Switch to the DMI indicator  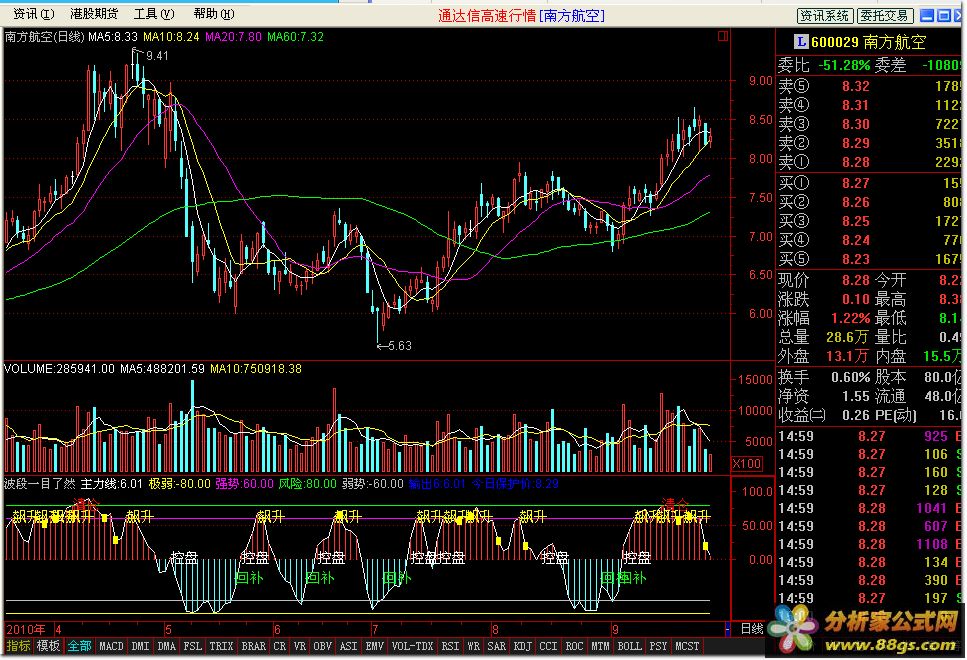(x=141, y=646)
